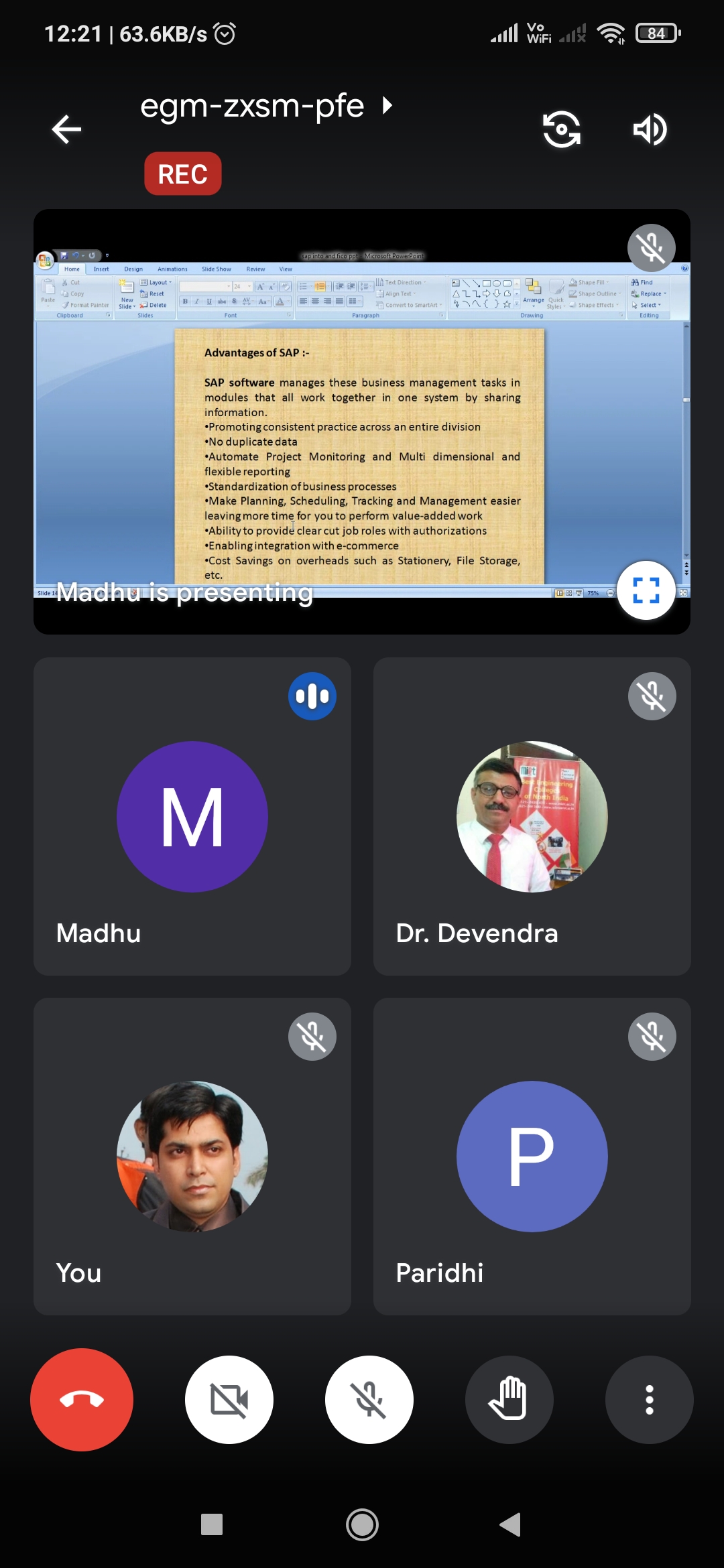724x1568 pixels.
Task: Raise hand using the hand icon
Action: point(509,1399)
